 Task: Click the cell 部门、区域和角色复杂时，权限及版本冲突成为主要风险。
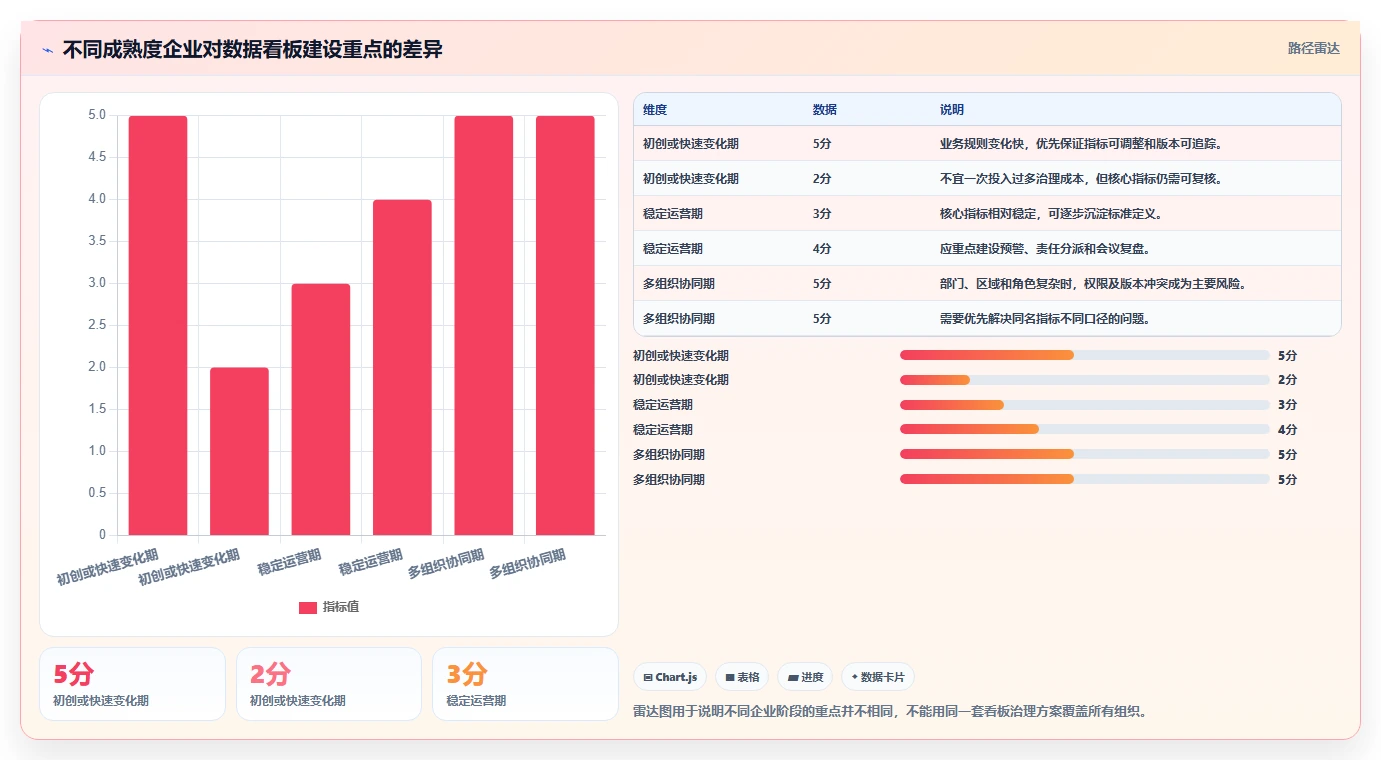pyautogui.click(x=1093, y=284)
